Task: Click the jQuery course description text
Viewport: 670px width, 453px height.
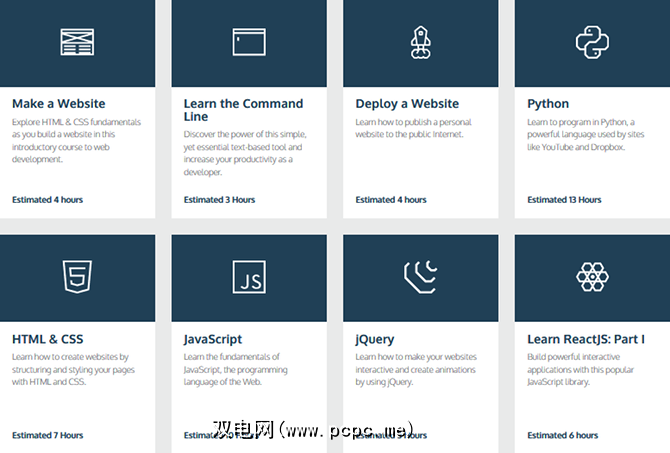Action: 416,369
